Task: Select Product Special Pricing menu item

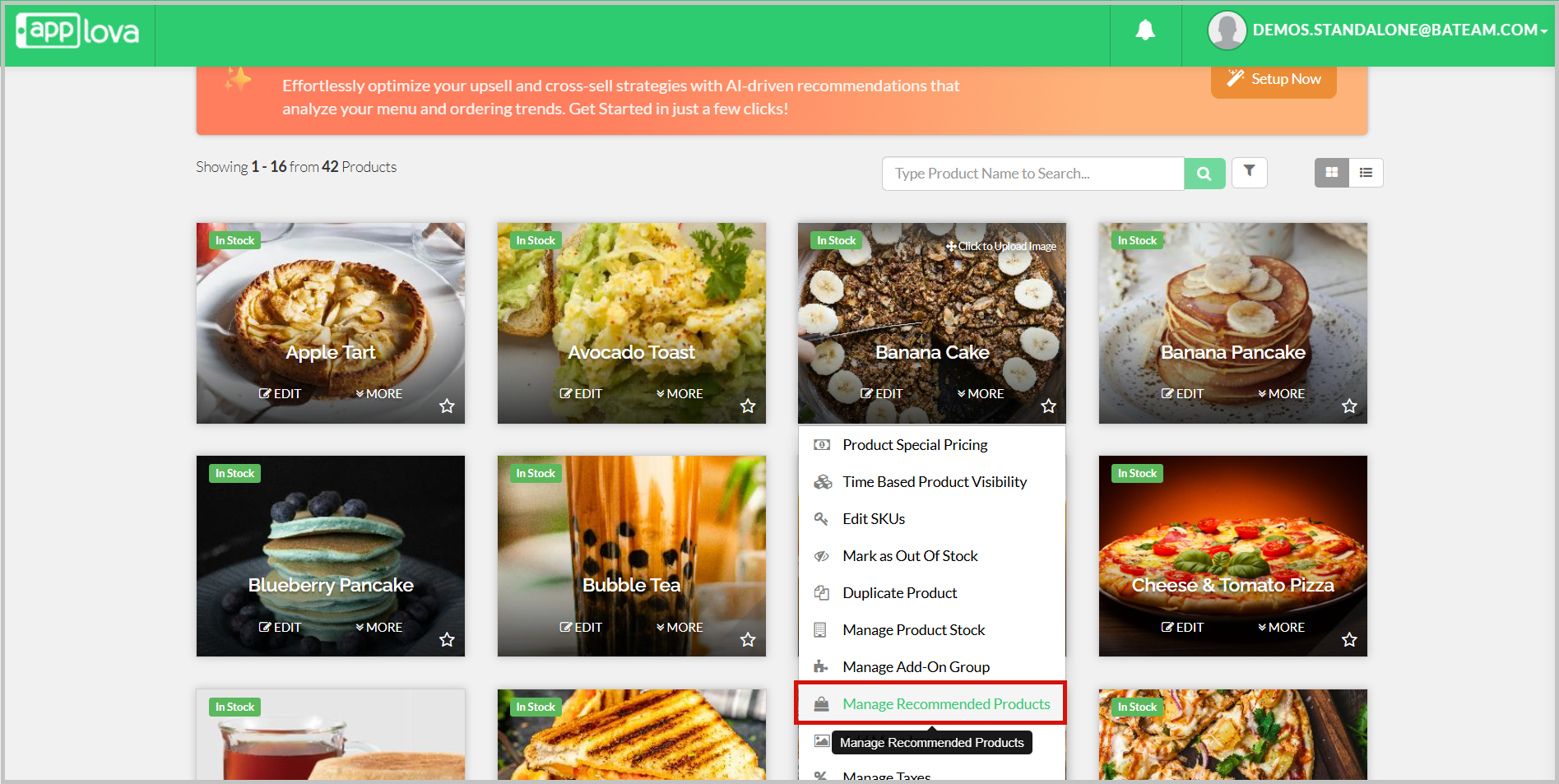Action: point(932,445)
